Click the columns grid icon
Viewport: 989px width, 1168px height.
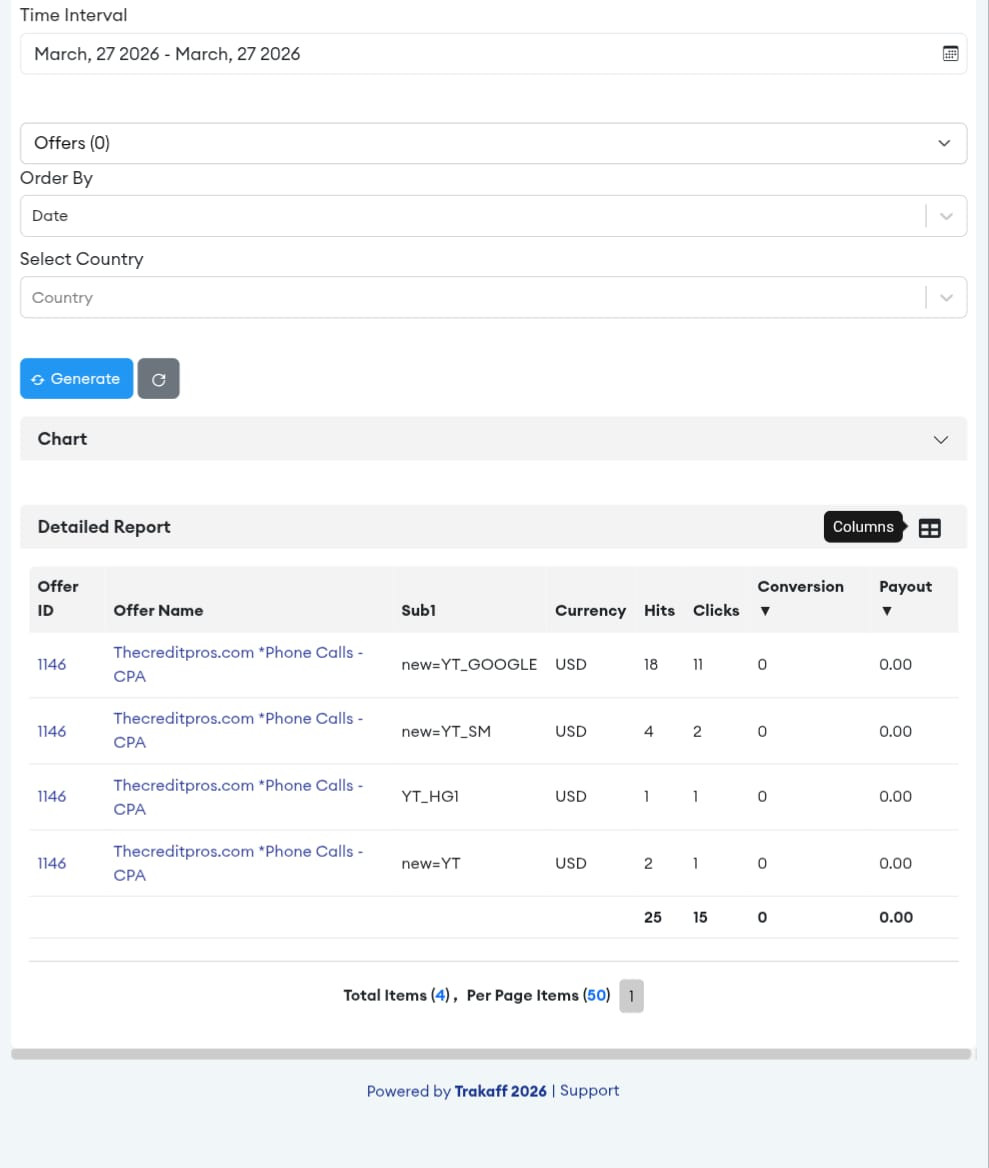(x=929, y=528)
